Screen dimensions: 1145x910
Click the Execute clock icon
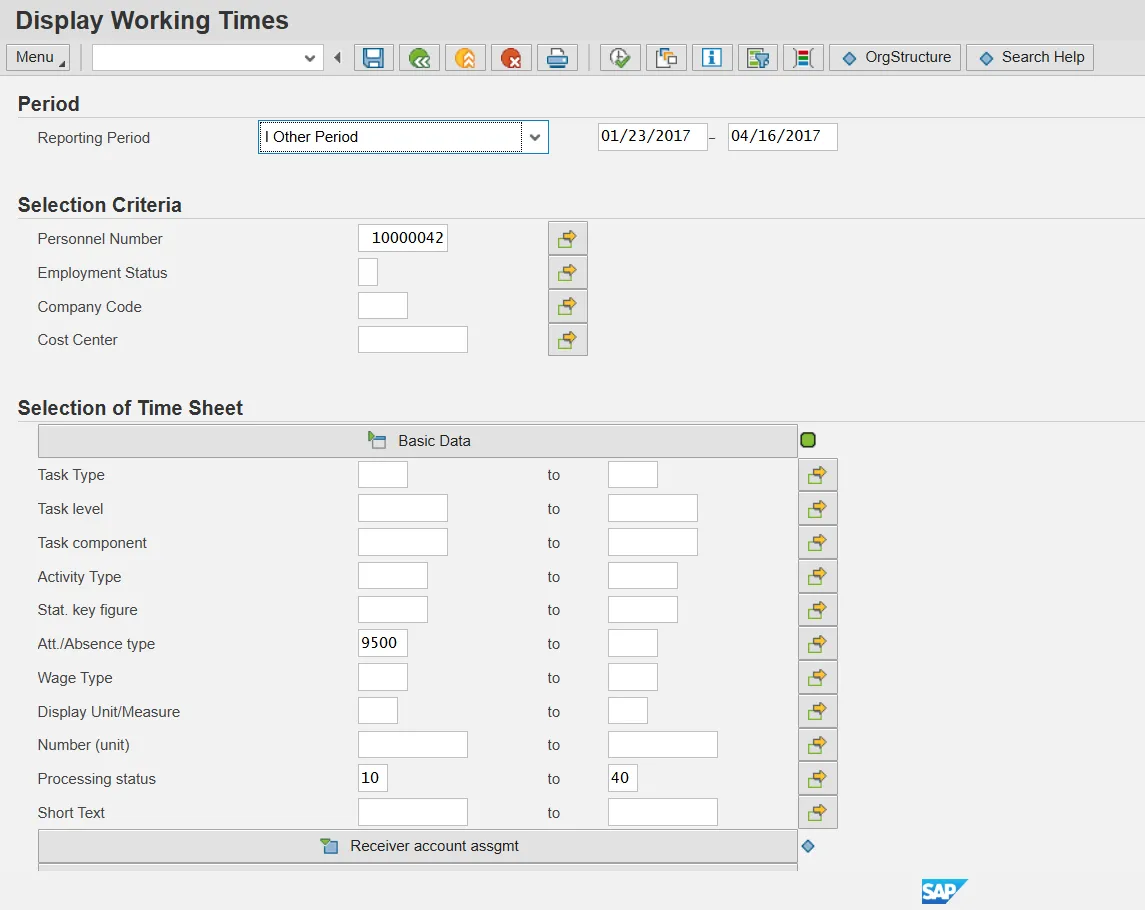click(620, 58)
